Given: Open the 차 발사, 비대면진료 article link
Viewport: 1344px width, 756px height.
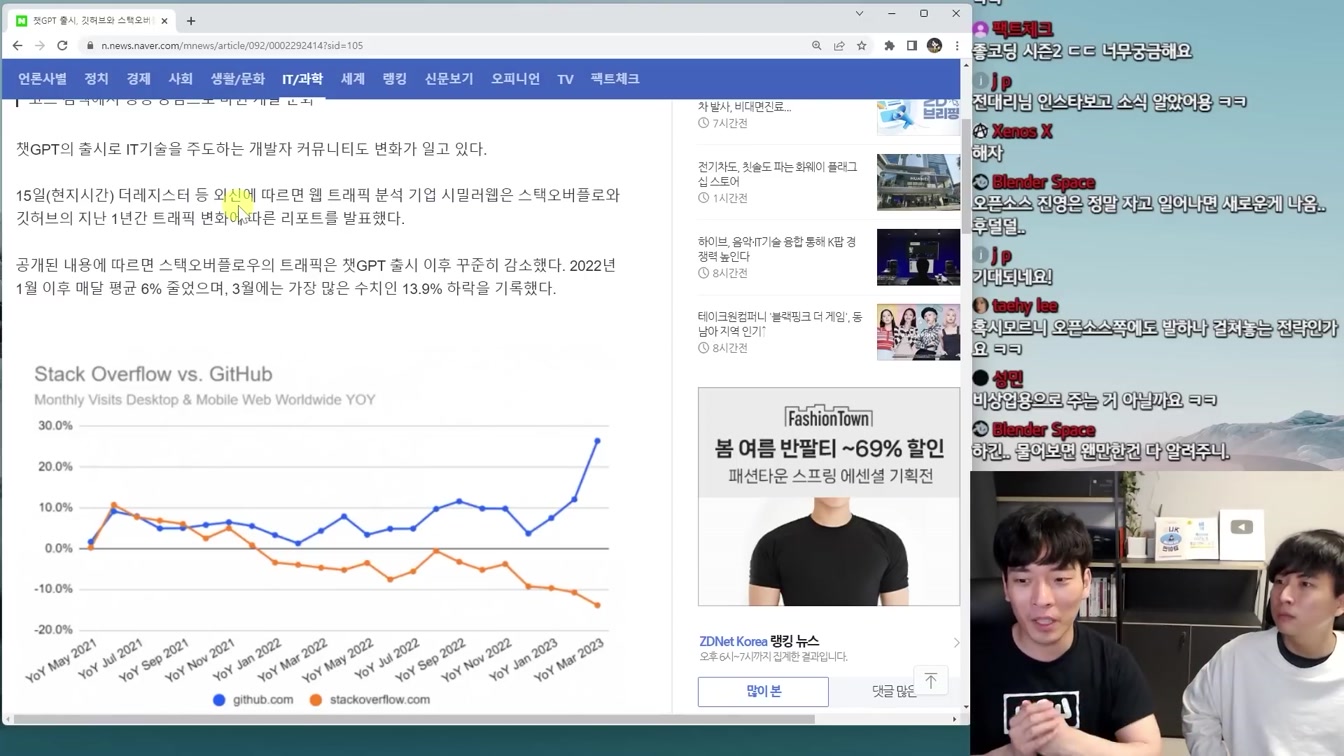Looking at the screenshot, I should point(744,106).
